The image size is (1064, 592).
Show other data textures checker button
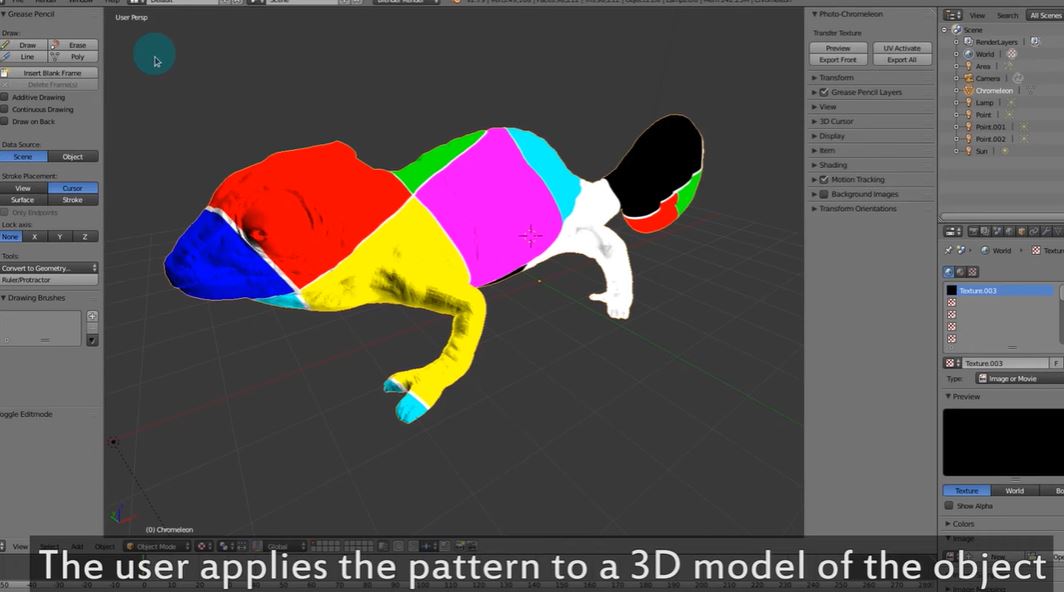[x=972, y=272]
